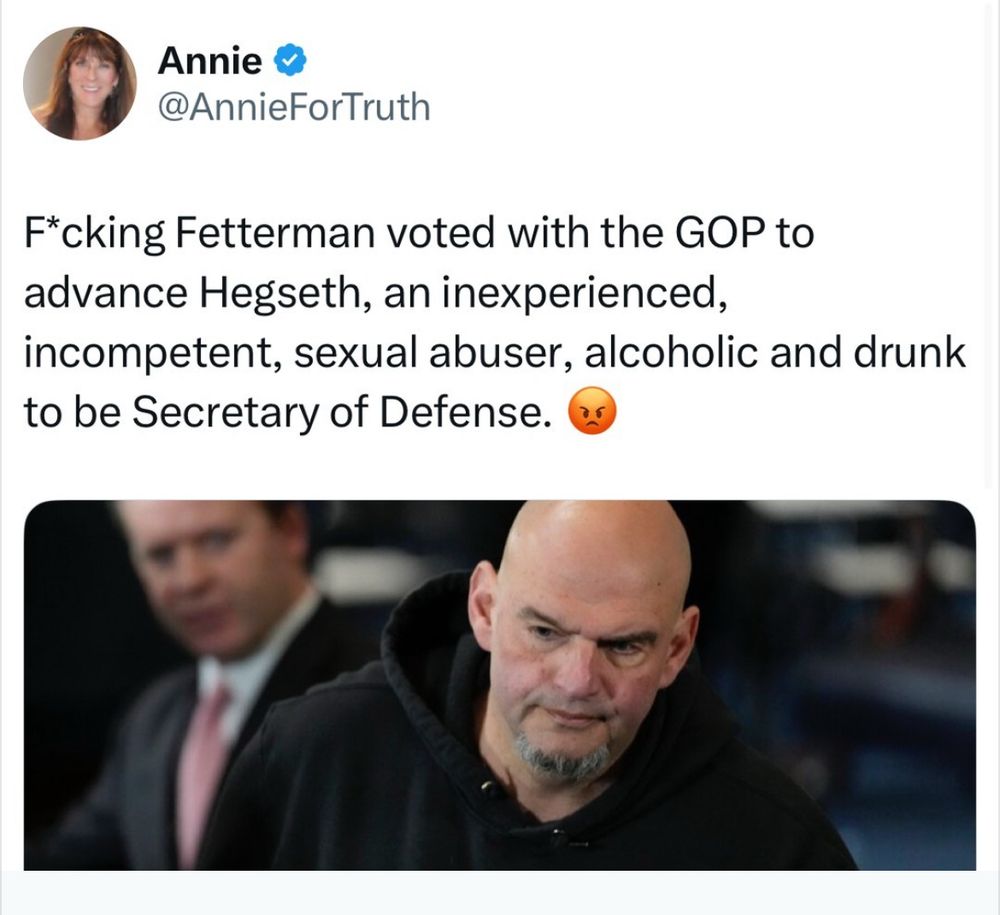Click the pink tie in the photo
1000x915 pixels.
pyautogui.click(x=203, y=770)
